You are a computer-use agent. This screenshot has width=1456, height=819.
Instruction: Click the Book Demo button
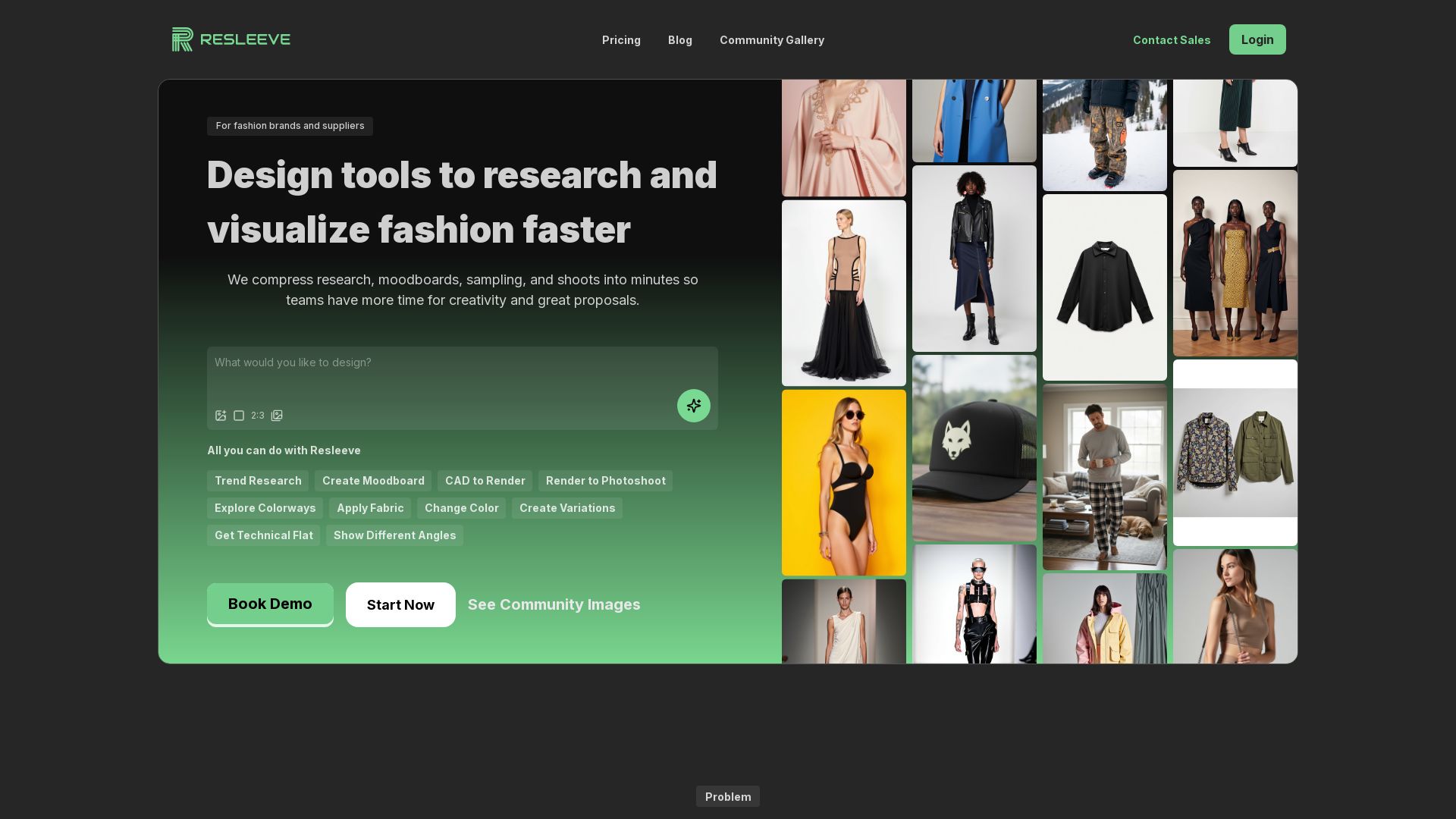270,604
